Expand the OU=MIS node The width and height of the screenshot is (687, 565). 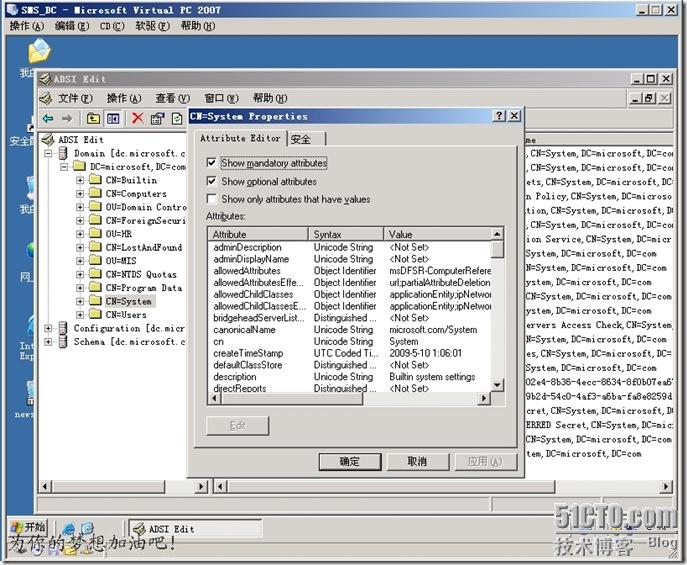pyautogui.click(x=80, y=261)
